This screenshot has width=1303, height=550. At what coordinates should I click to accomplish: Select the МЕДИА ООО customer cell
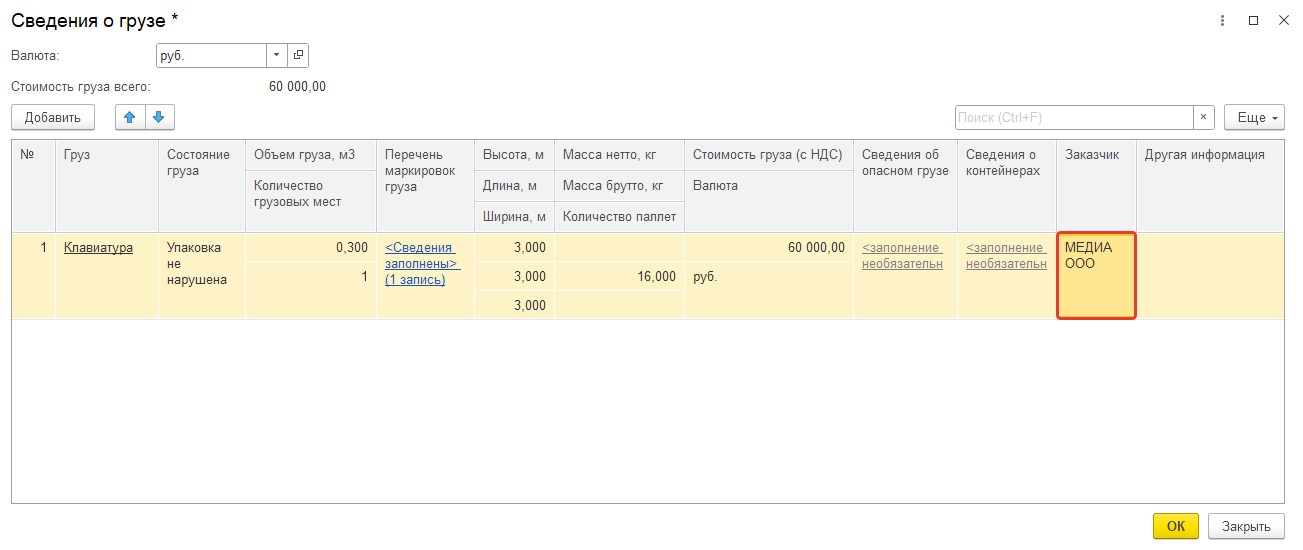[x=1096, y=276]
